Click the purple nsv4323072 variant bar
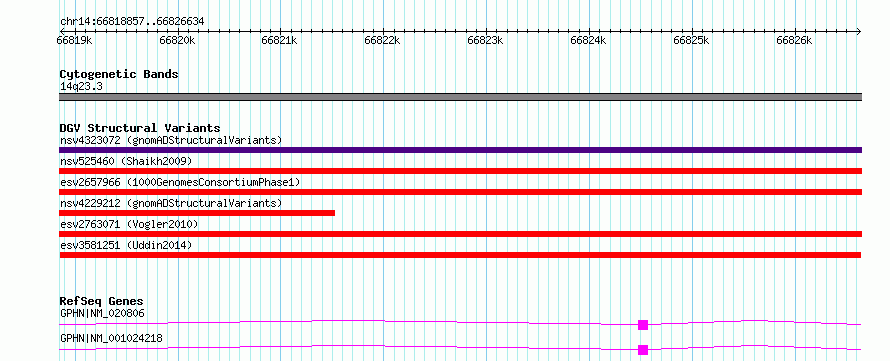 tap(460, 150)
